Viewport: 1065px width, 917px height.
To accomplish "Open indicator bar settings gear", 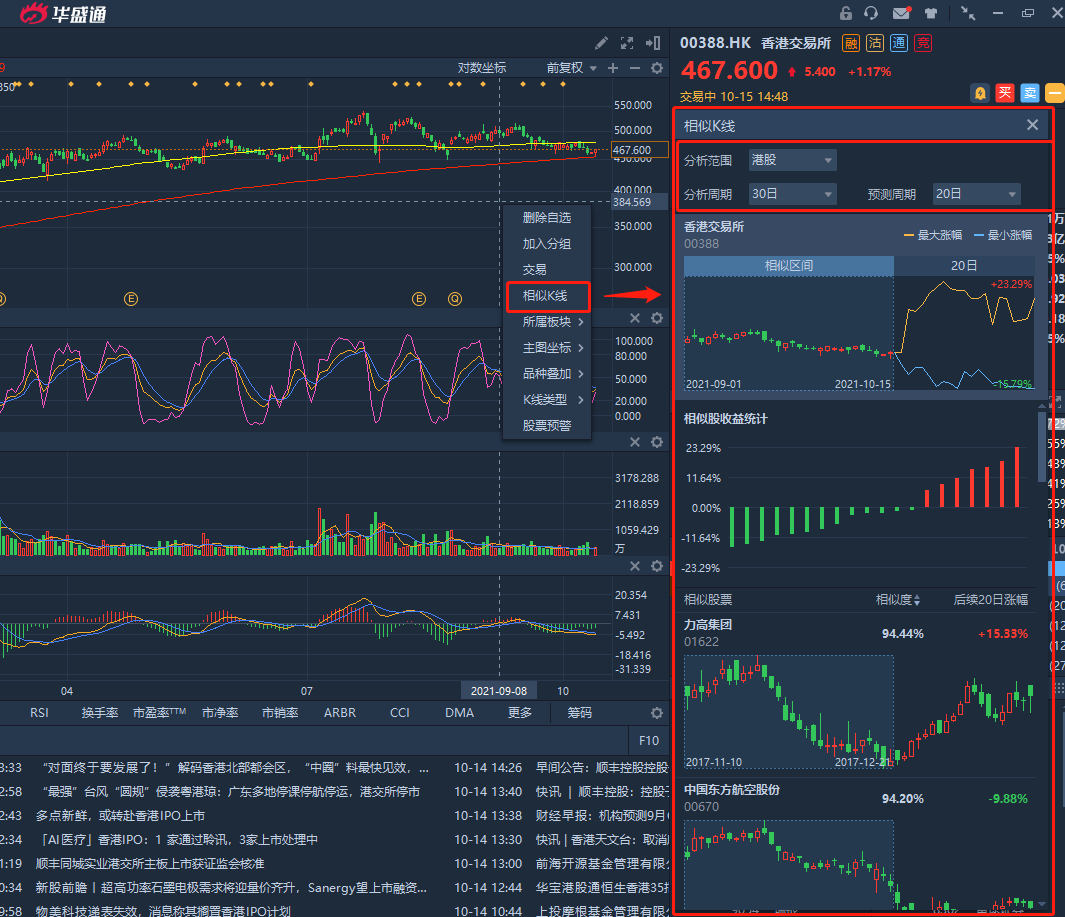I will click(x=657, y=713).
